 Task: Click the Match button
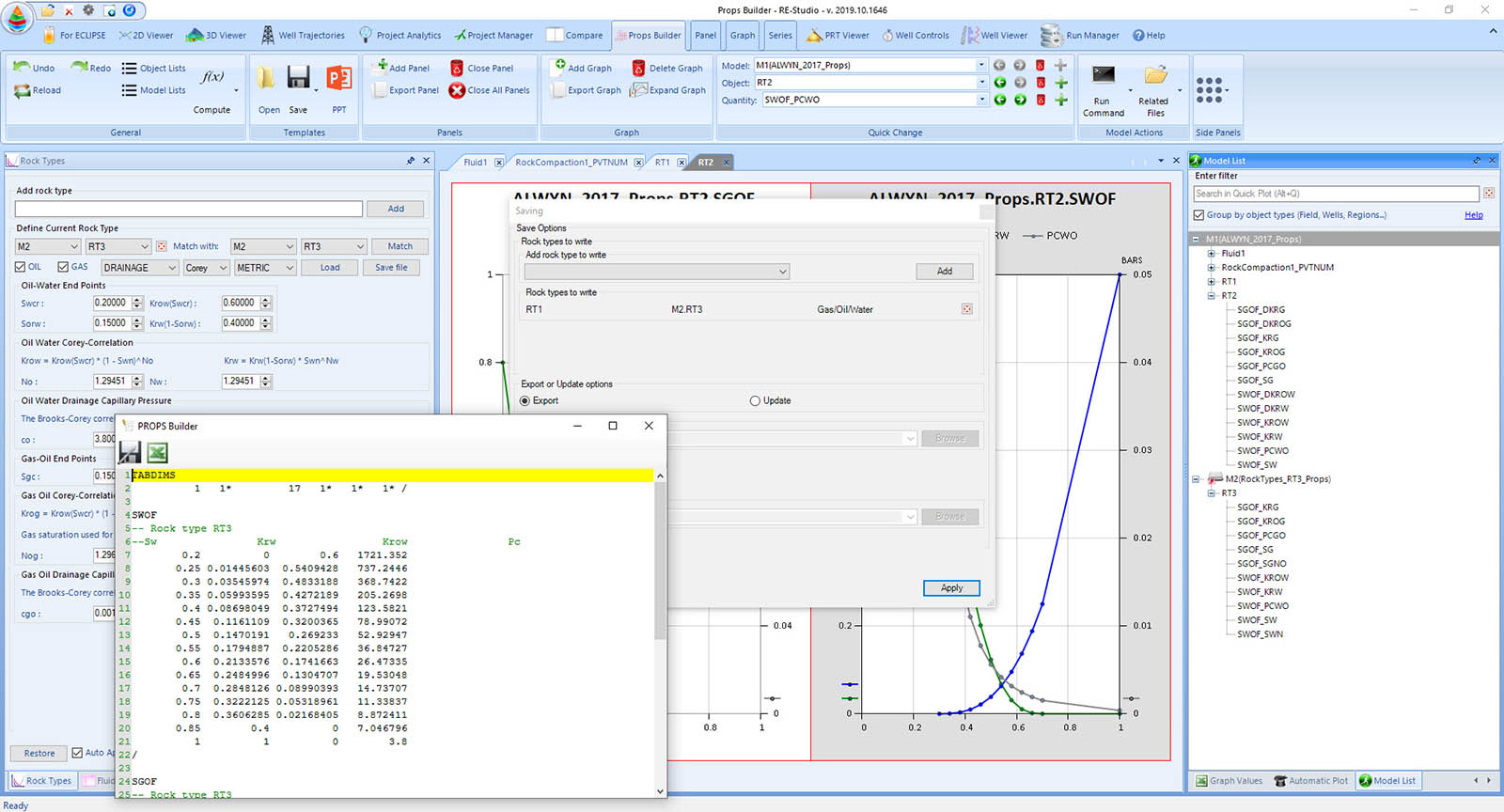coord(399,246)
